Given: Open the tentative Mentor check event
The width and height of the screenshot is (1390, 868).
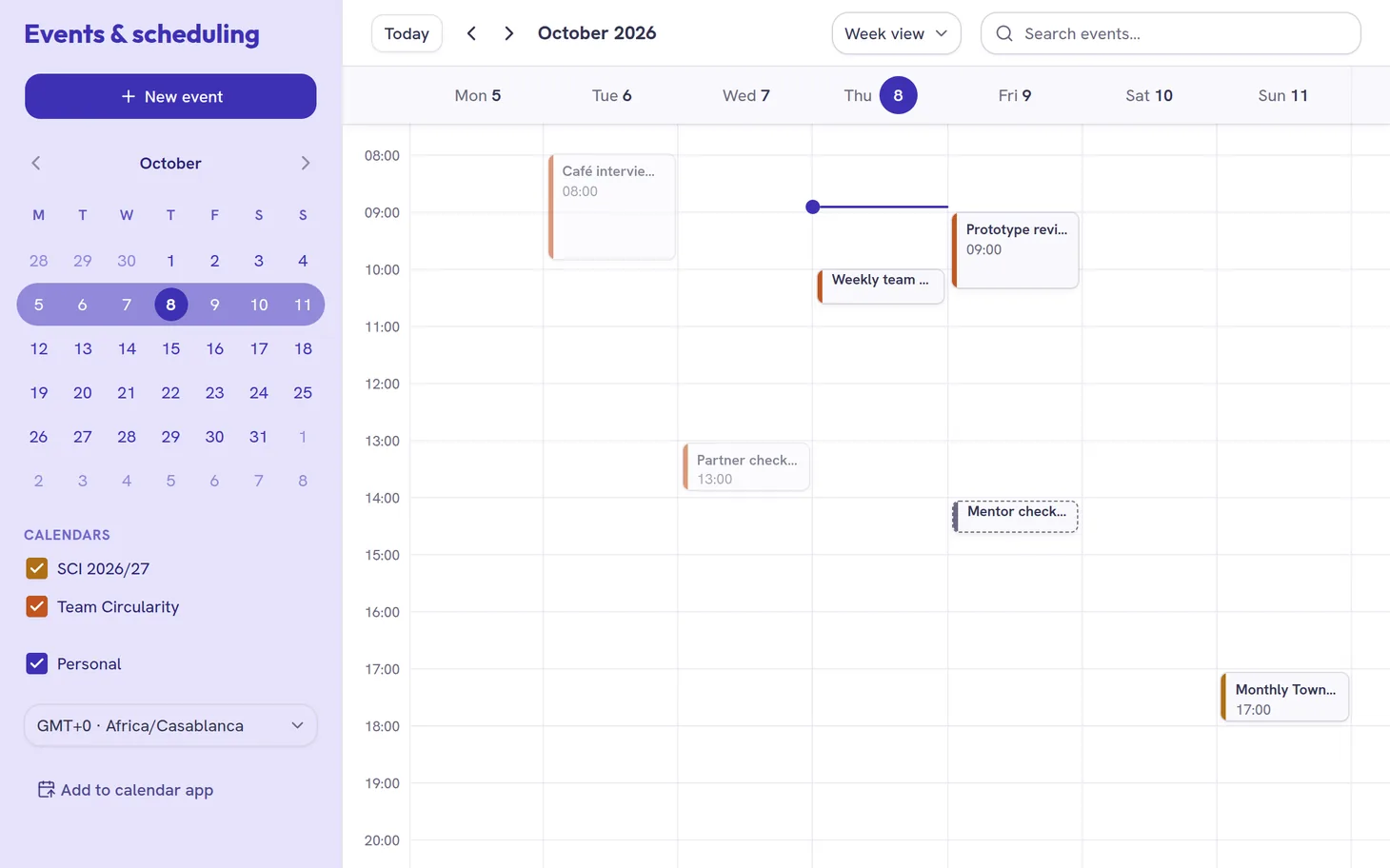Looking at the screenshot, I should click(x=1015, y=516).
